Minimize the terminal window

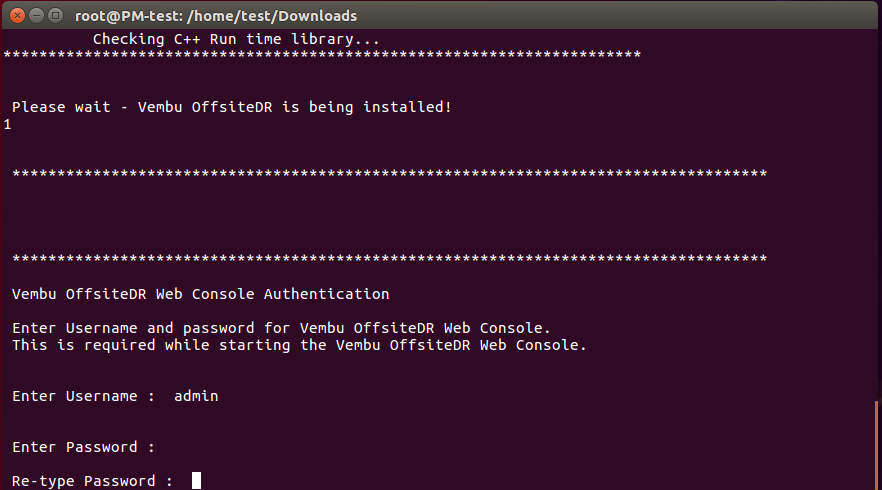[x=37, y=16]
